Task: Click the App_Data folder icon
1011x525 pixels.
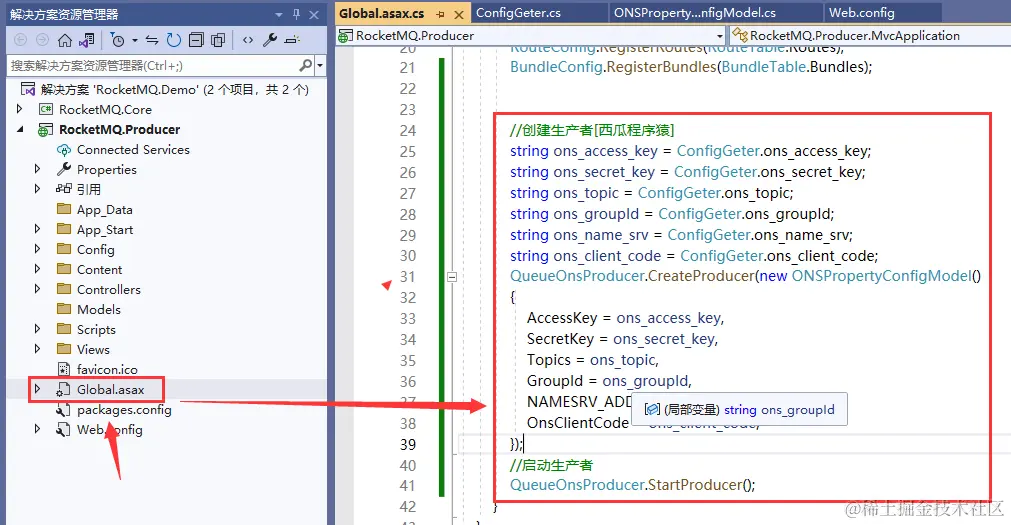Action: point(64,209)
